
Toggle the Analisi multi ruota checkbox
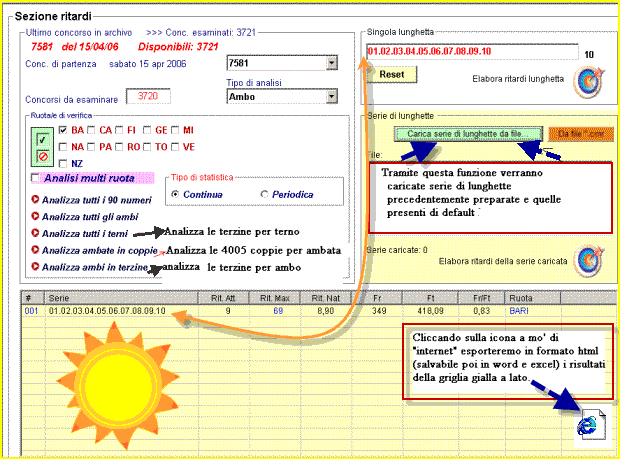point(35,178)
